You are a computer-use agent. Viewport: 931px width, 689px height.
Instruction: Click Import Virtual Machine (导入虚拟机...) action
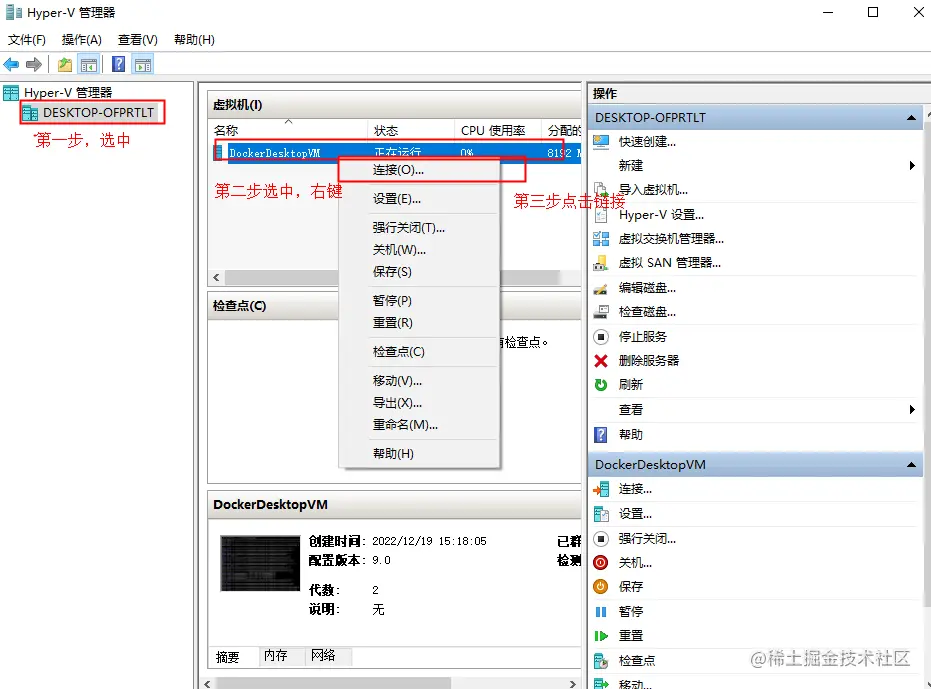653,190
